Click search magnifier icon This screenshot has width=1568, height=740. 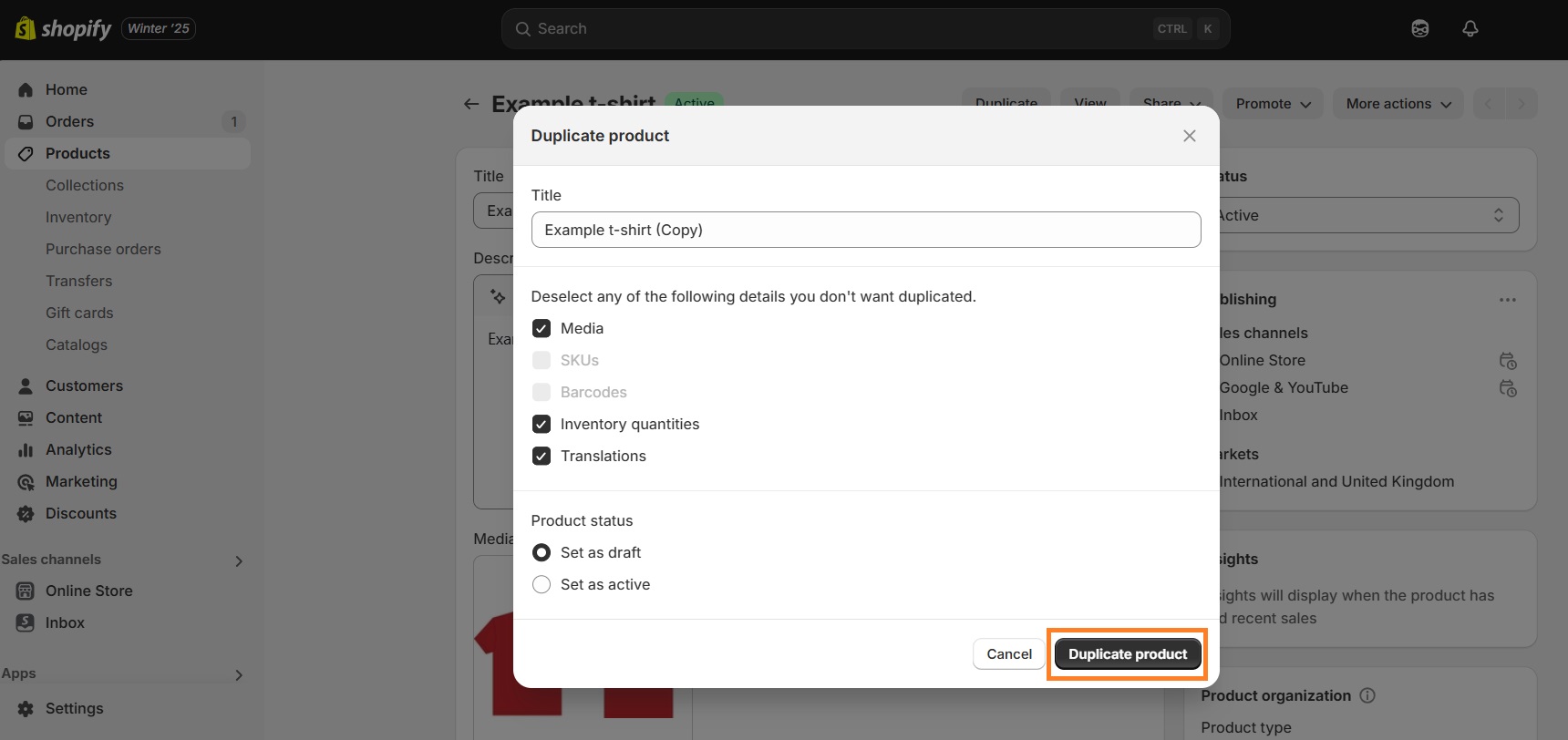click(x=522, y=29)
